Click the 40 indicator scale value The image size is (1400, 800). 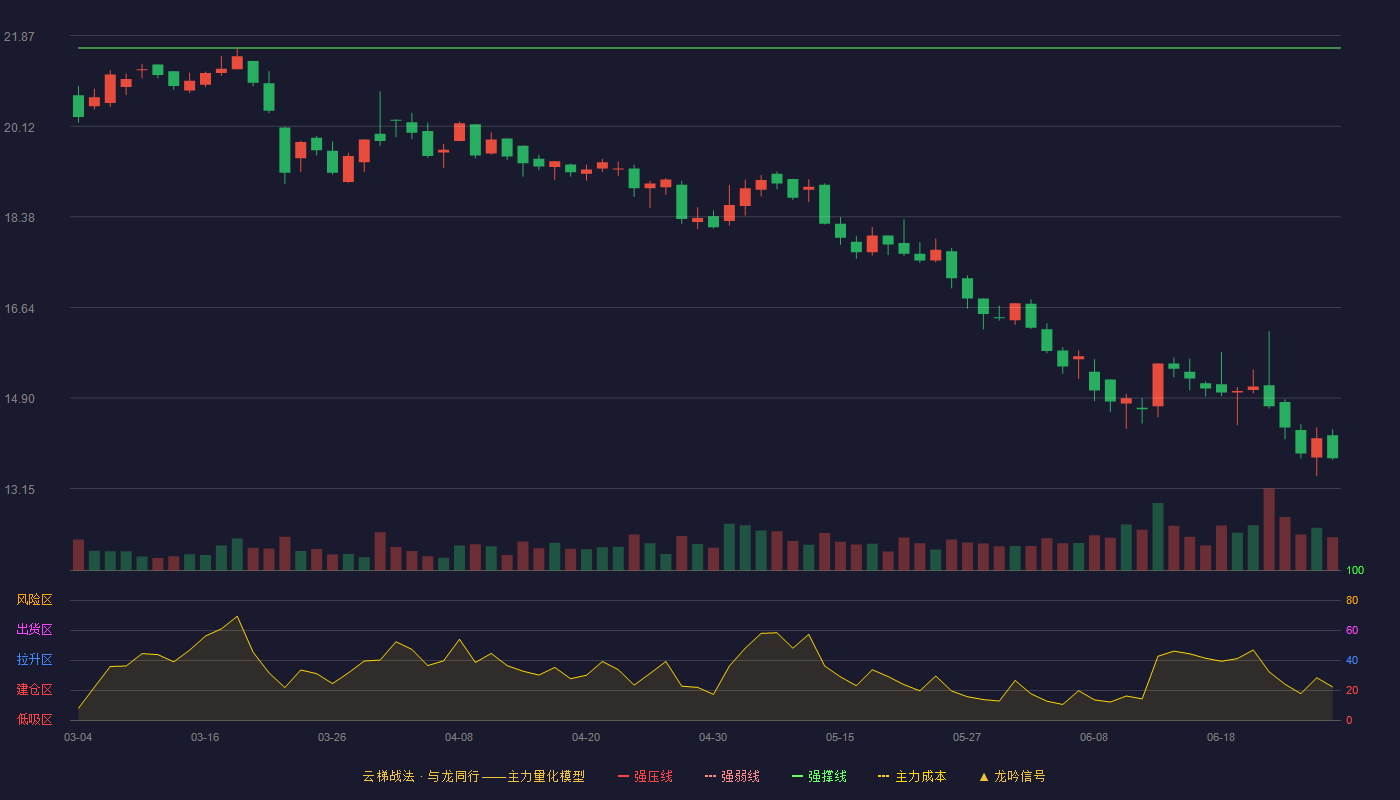click(1352, 660)
